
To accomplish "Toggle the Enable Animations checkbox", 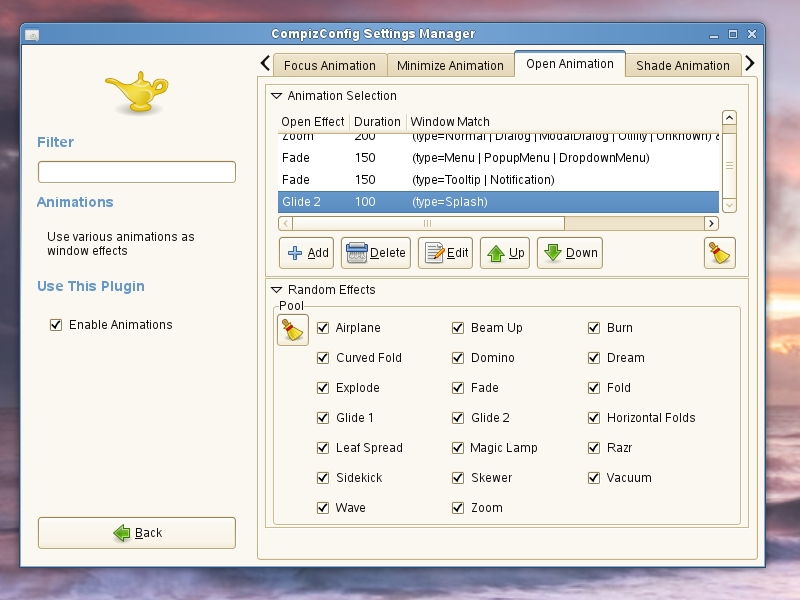I will pyautogui.click(x=56, y=325).
